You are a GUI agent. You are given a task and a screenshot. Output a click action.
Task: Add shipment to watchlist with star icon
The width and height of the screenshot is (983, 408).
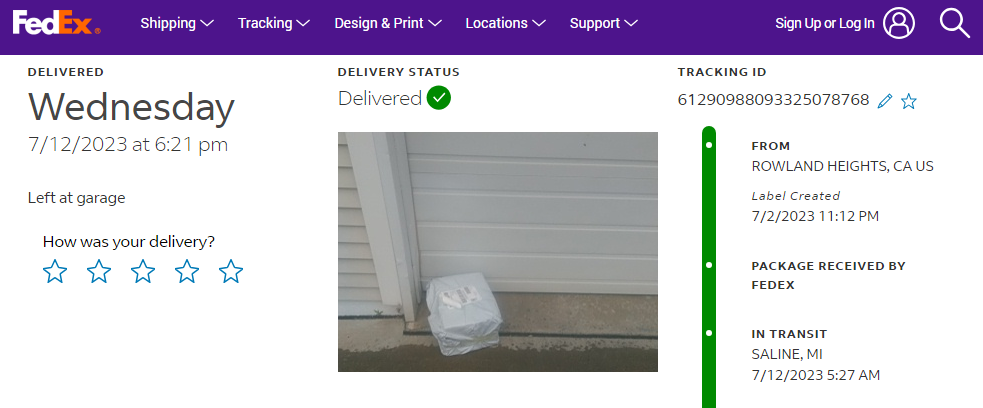908,101
